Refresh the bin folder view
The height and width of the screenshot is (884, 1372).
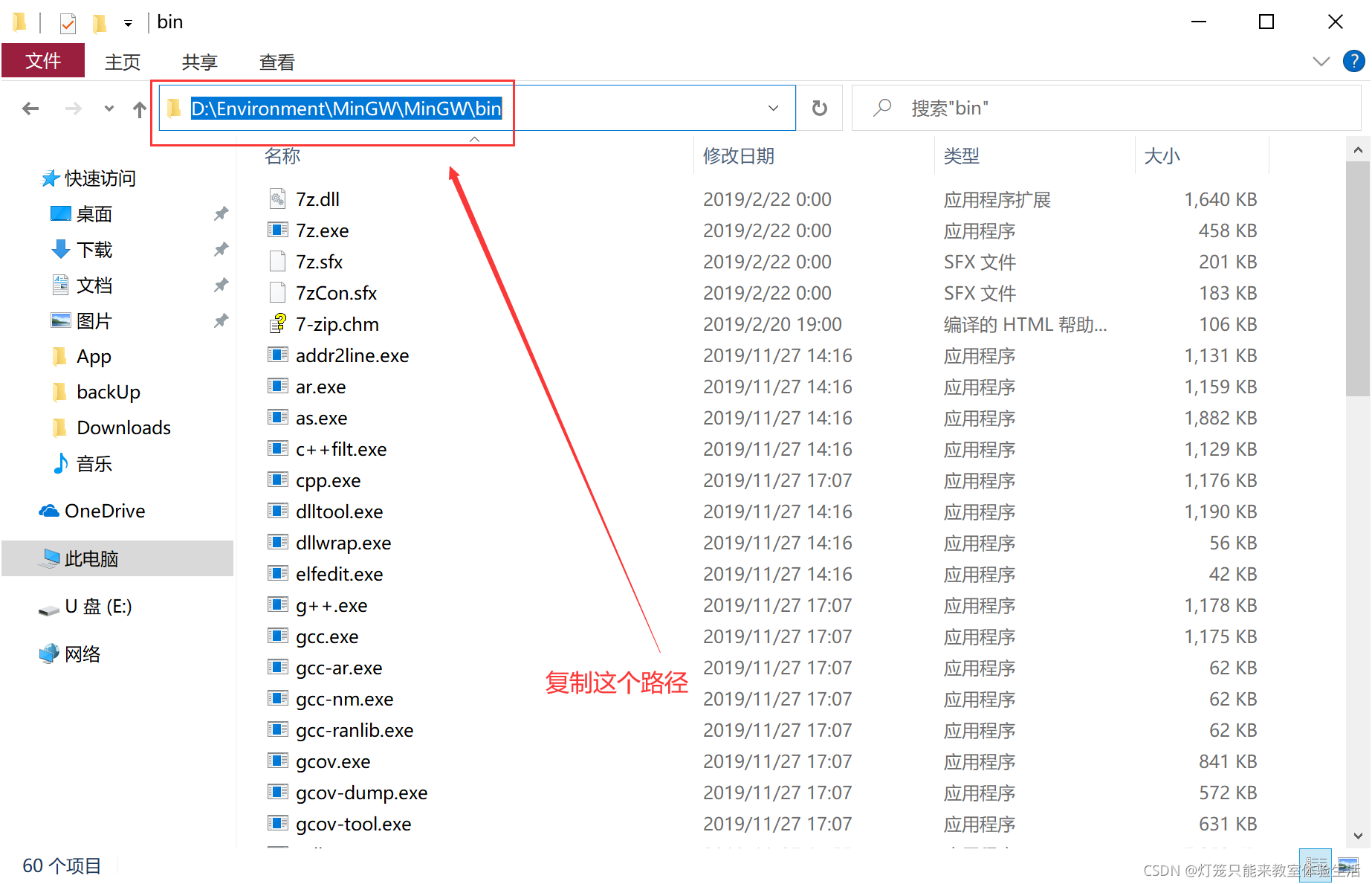[x=819, y=109]
